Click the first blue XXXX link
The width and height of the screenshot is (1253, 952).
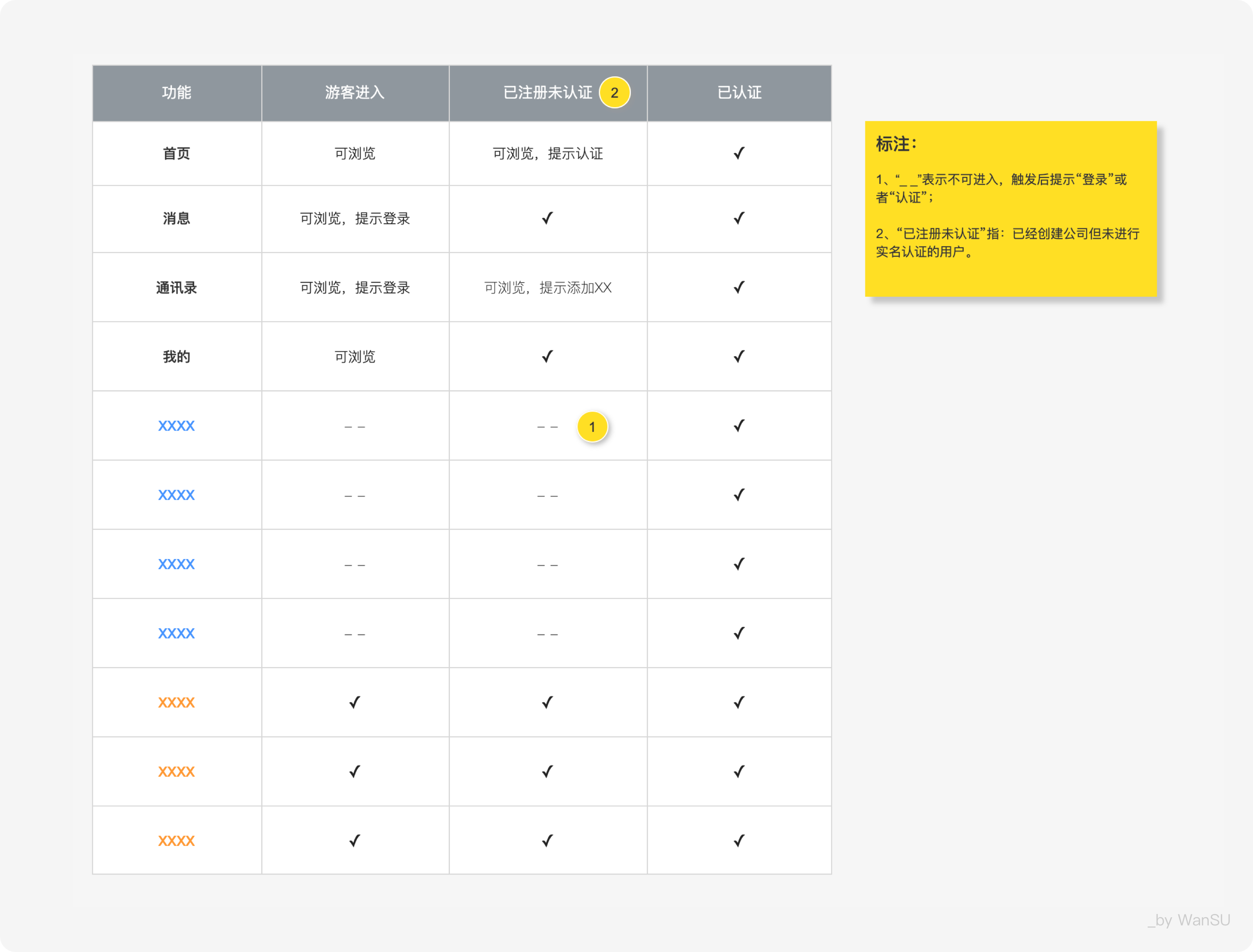(176, 426)
